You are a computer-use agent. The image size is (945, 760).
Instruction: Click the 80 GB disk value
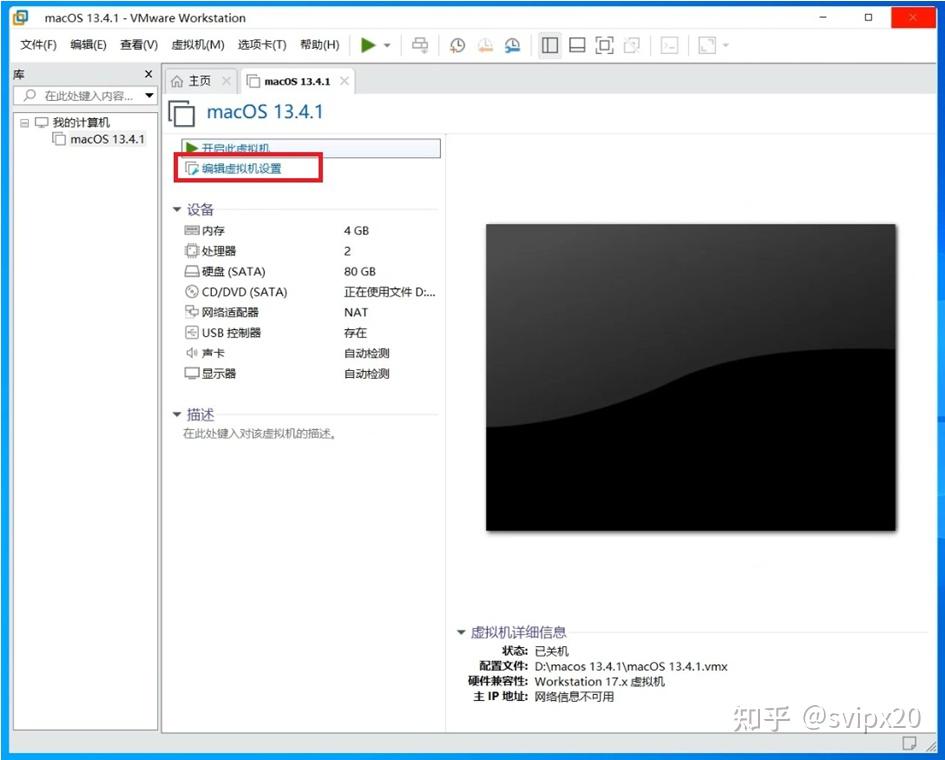pyautogui.click(x=360, y=272)
